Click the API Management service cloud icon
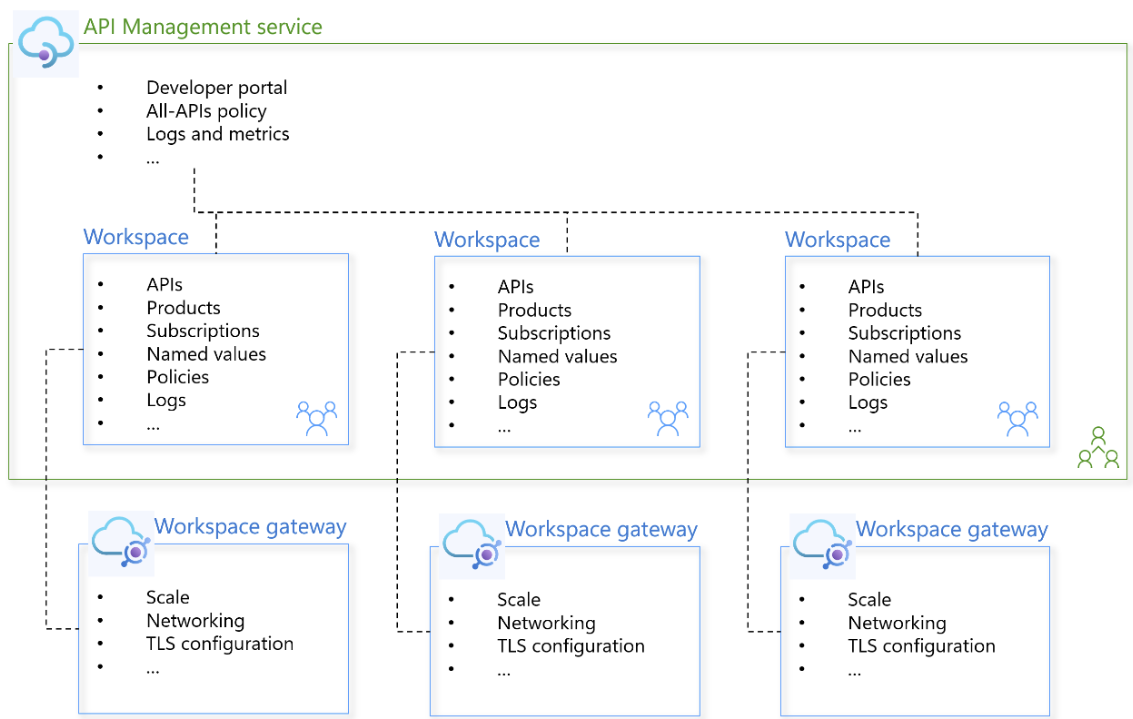Image resolution: width=1133 pixels, height=719 pixels. click(44, 42)
